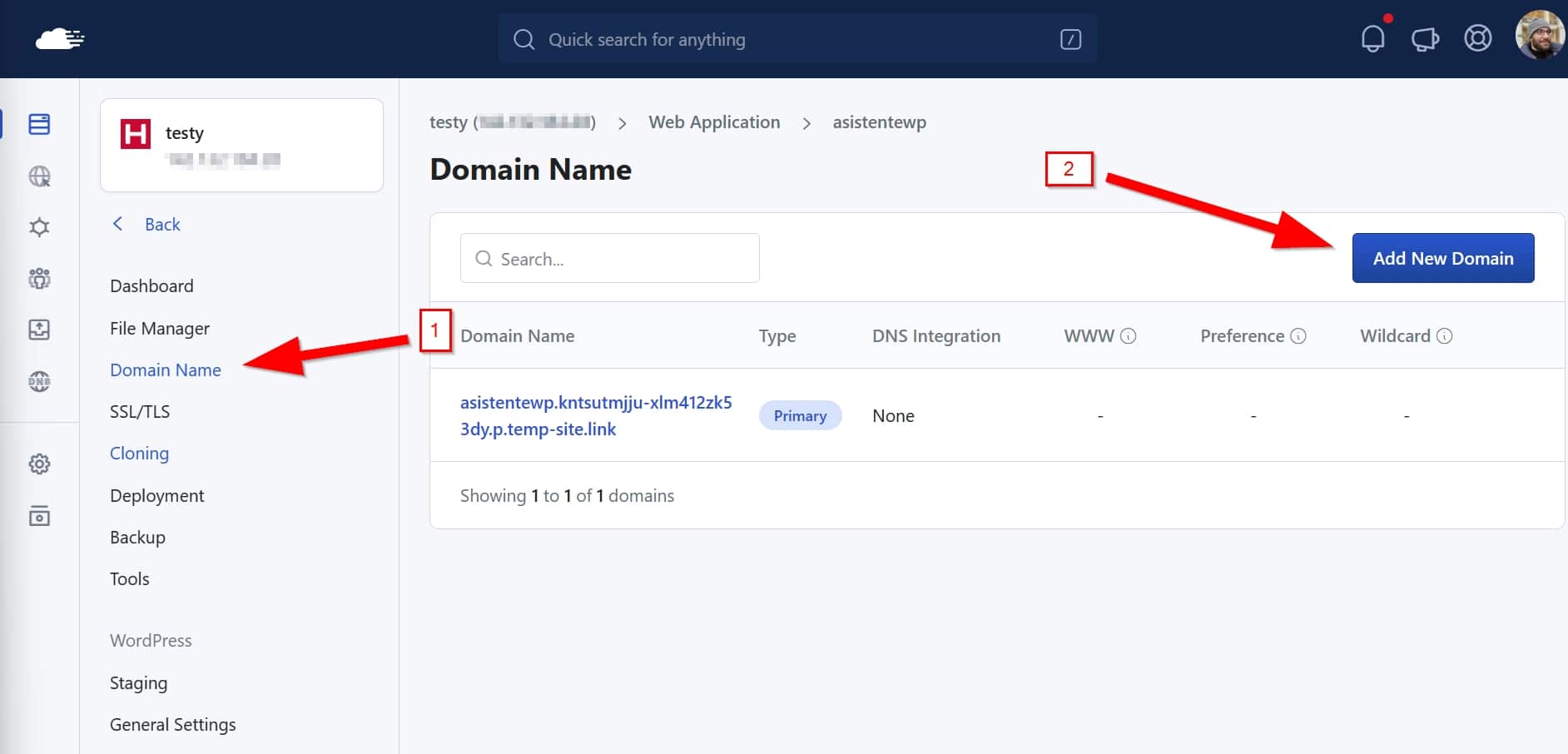
Task: Click the announcements megaphone icon
Action: (1425, 39)
